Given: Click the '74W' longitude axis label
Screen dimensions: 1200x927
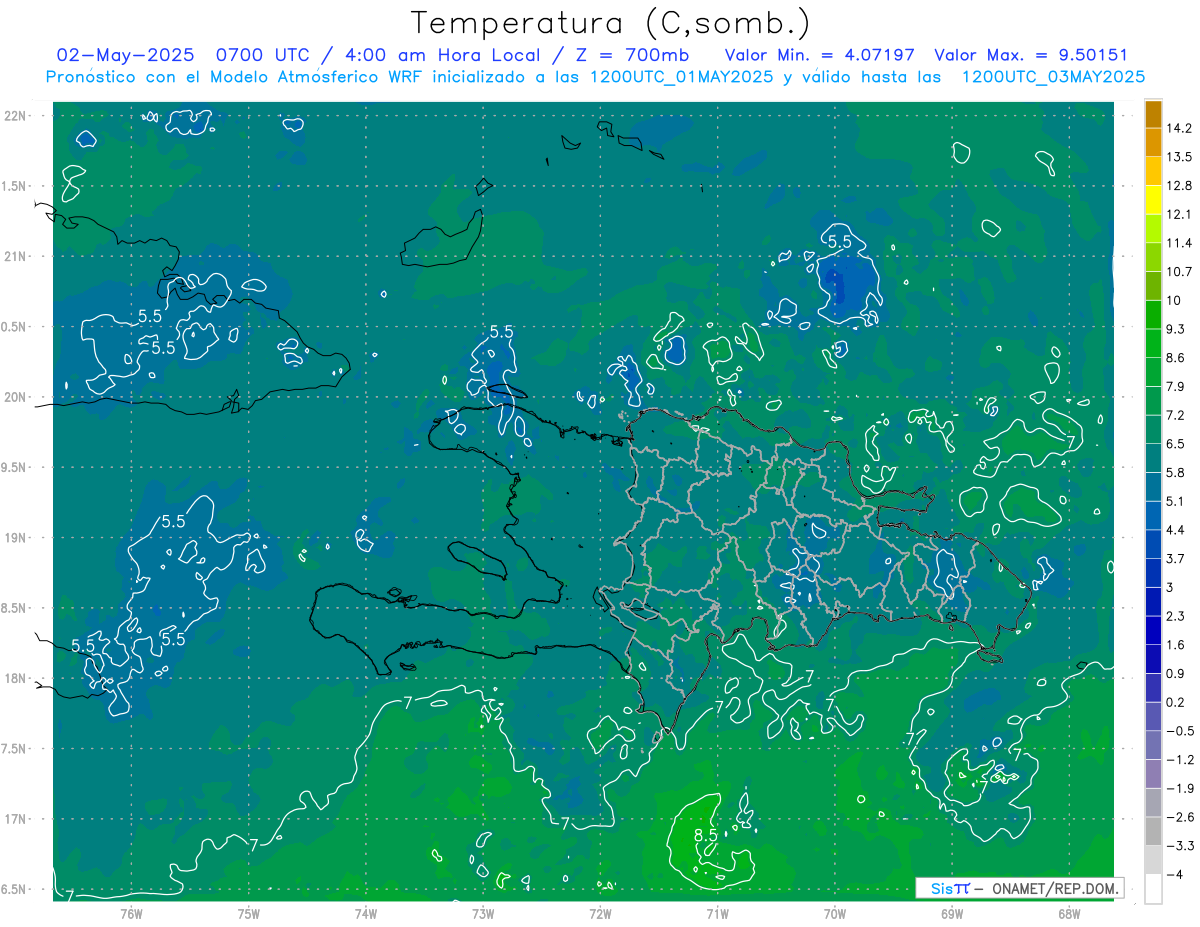Looking at the screenshot, I should tap(366, 913).
